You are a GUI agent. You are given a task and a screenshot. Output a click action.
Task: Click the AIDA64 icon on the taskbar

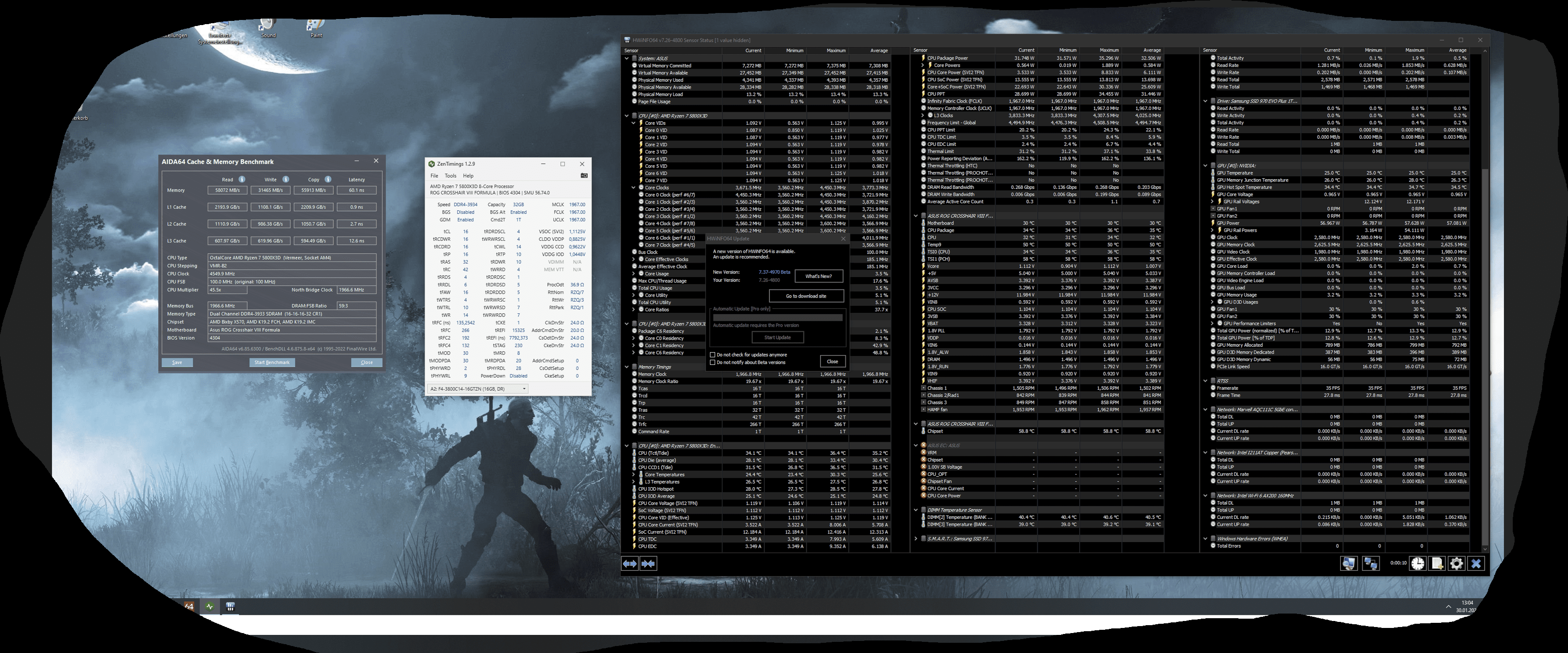(x=189, y=607)
